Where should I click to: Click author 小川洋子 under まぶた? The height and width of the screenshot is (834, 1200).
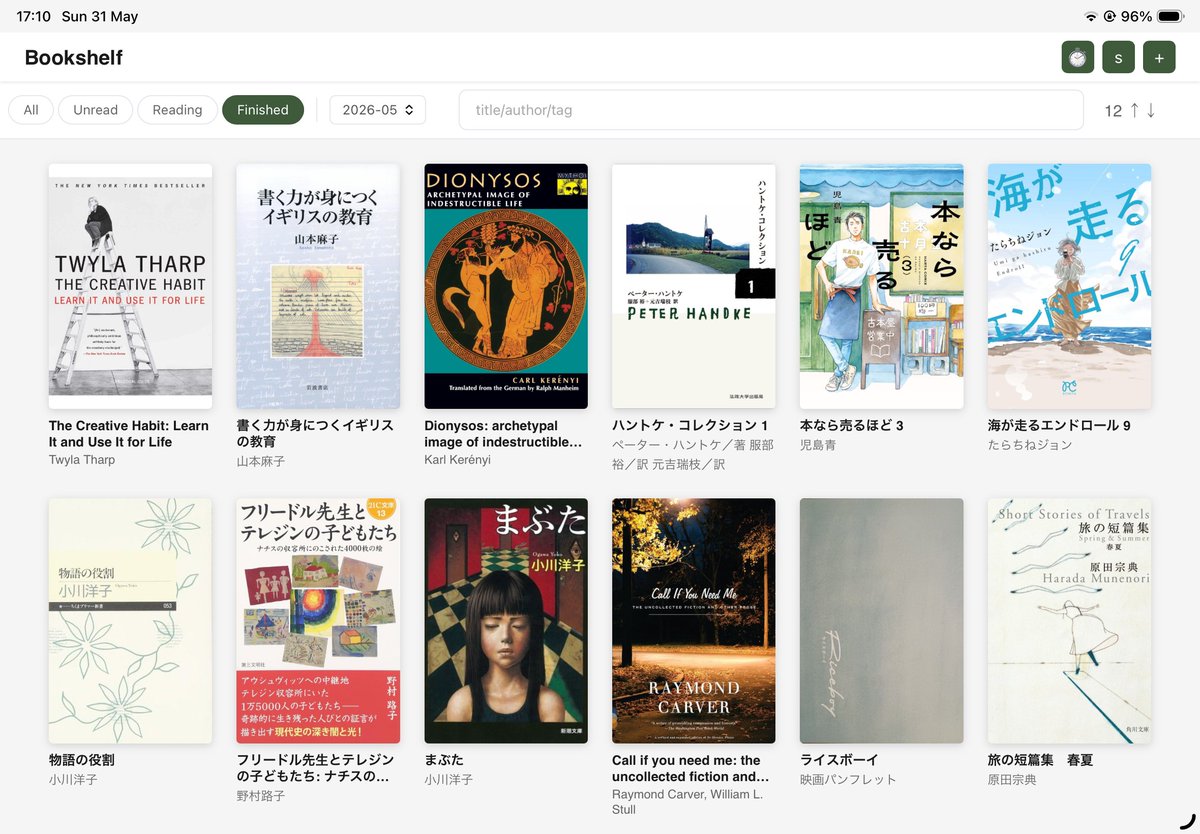pos(449,780)
